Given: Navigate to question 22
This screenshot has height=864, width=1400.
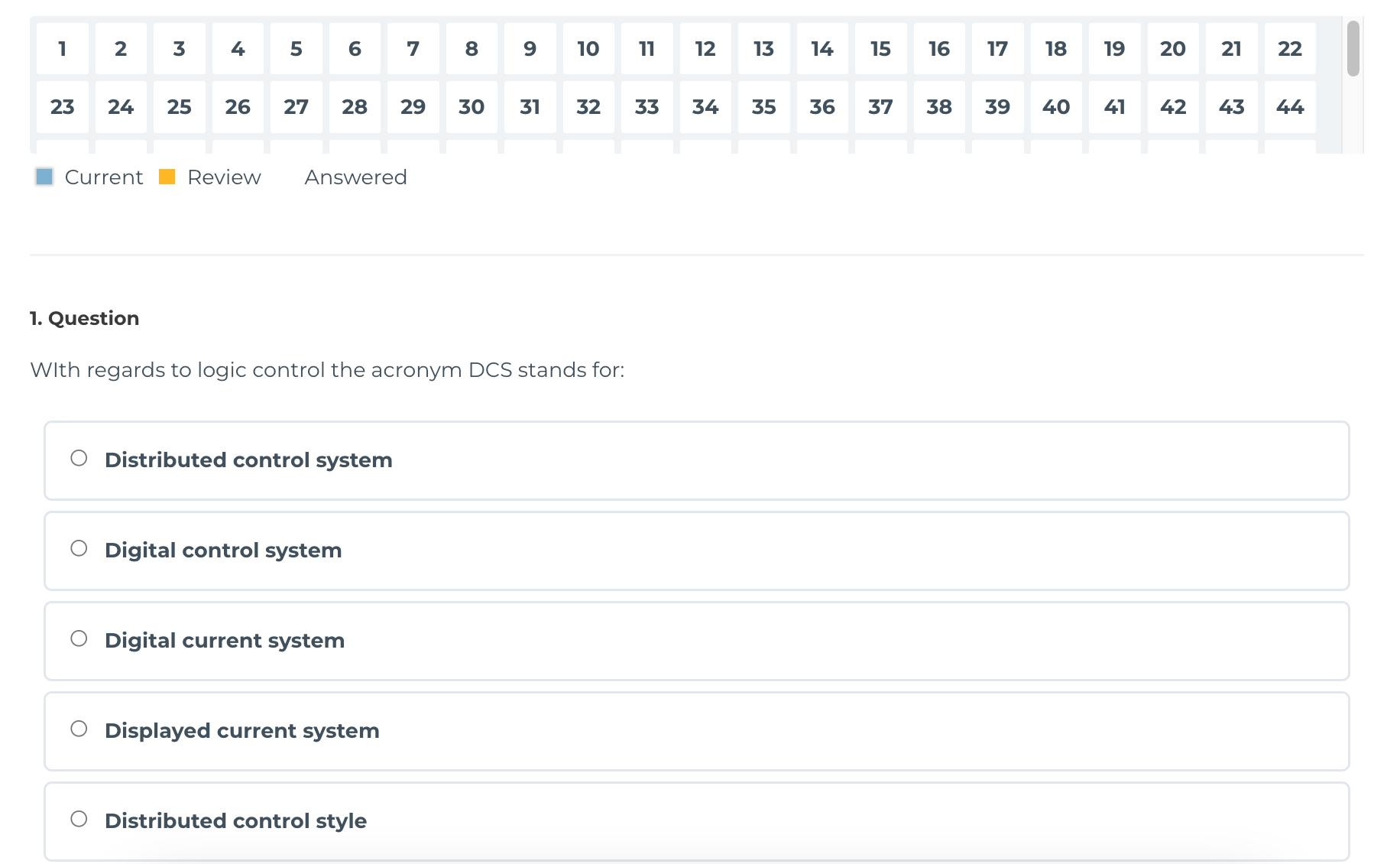Looking at the screenshot, I should pos(1290,49).
